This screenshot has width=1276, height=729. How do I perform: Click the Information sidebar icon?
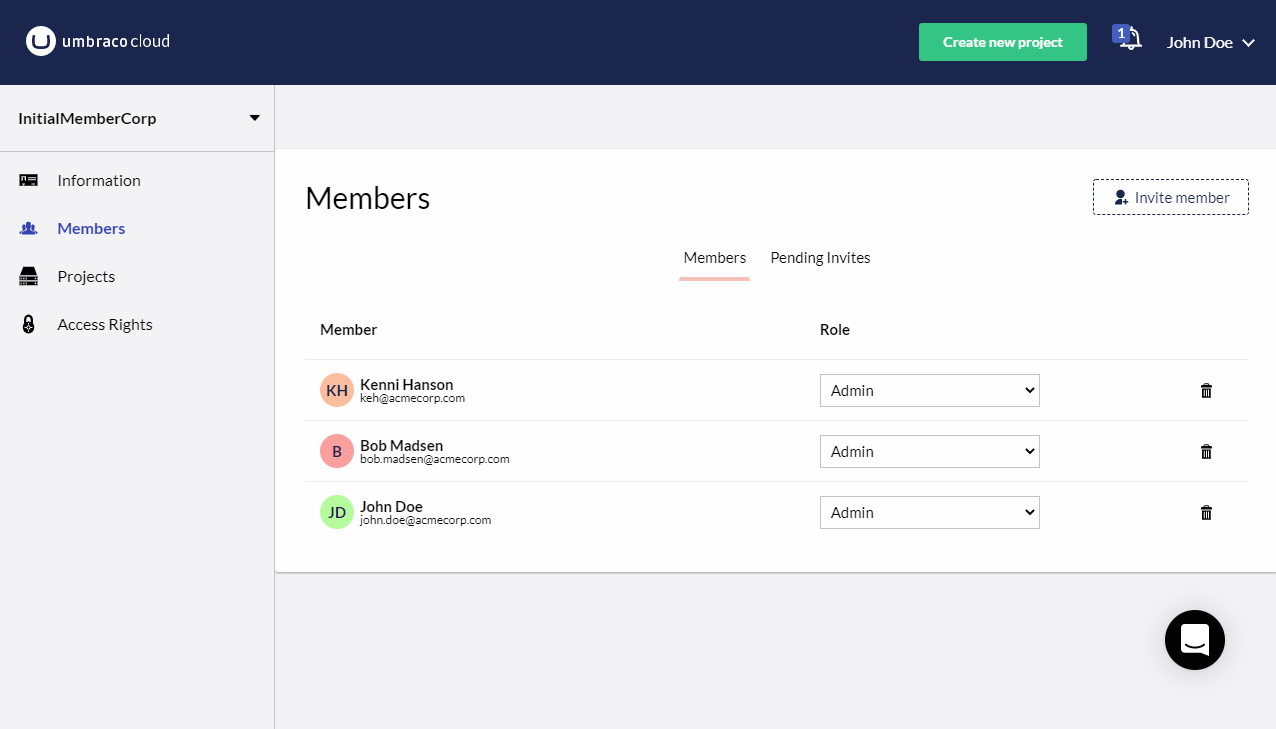(x=29, y=180)
